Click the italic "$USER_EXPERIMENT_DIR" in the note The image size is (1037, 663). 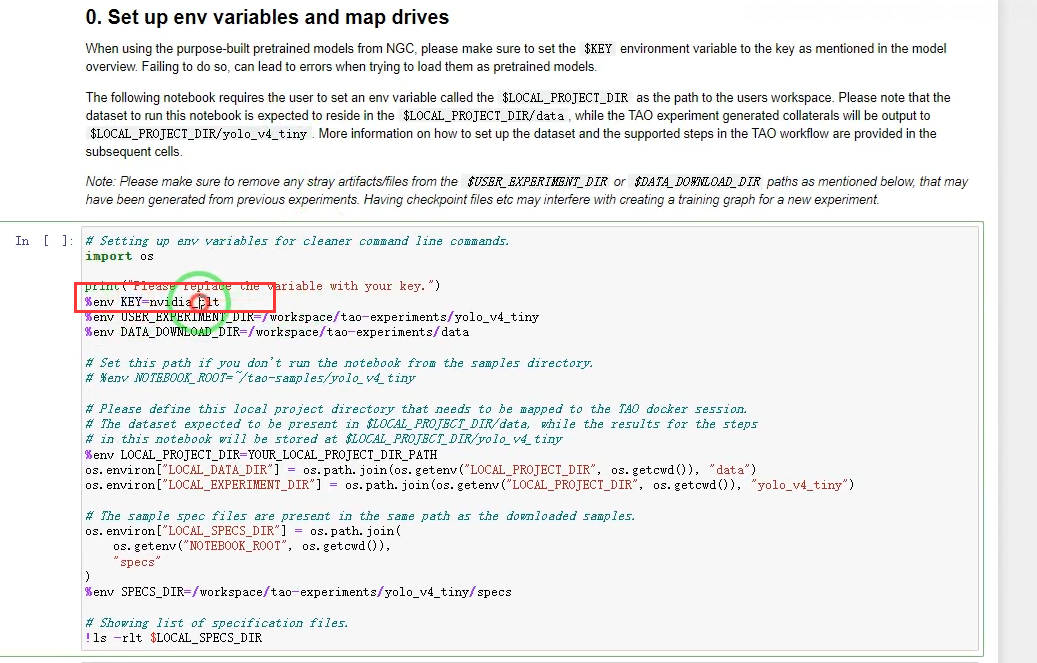pos(536,182)
